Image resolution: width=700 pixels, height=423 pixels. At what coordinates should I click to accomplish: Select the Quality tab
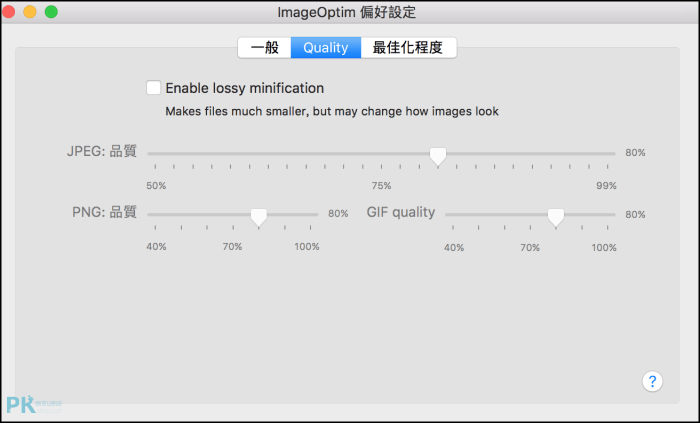click(x=326, y=48)
